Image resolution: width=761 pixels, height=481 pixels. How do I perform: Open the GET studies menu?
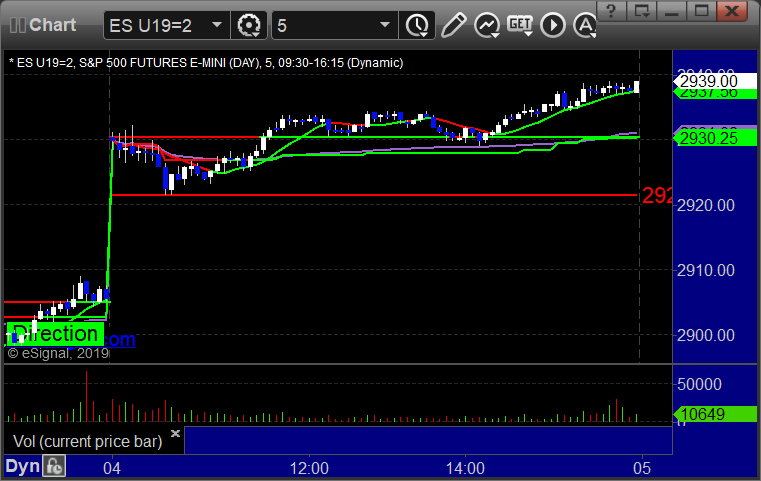[x=520, y=25]
